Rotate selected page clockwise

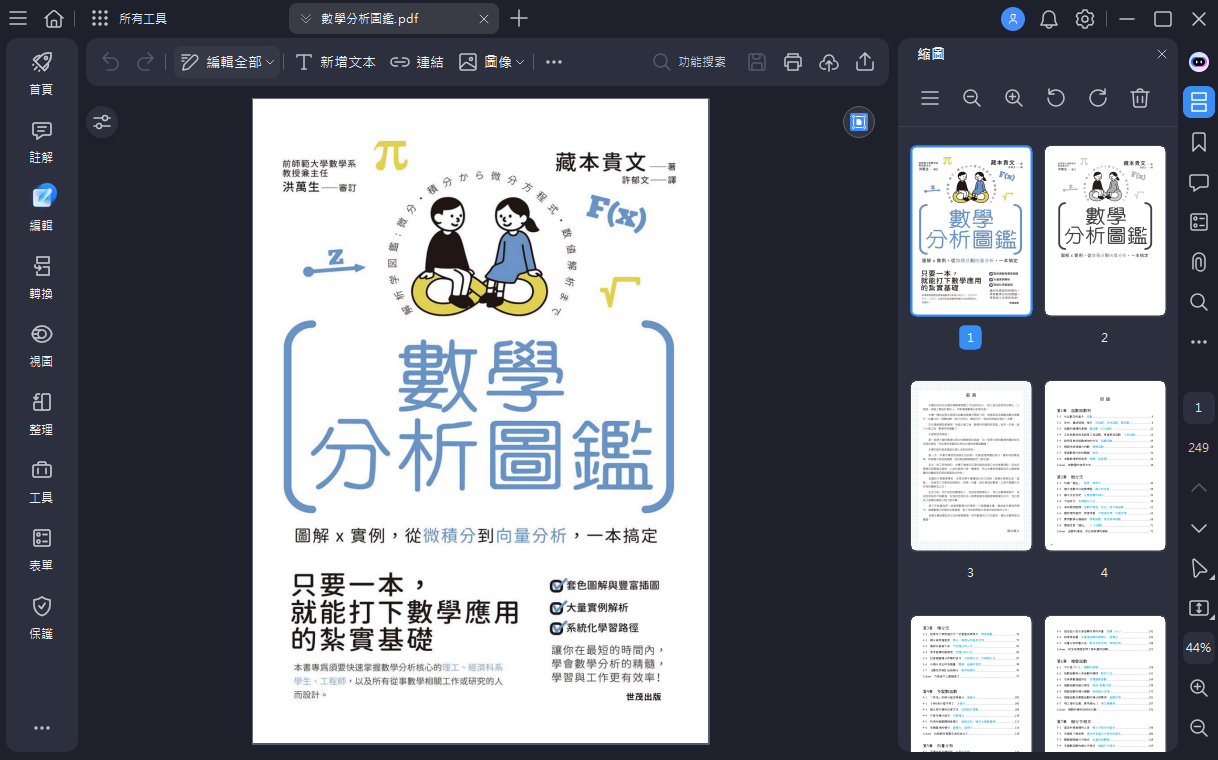click(1098, 98)
